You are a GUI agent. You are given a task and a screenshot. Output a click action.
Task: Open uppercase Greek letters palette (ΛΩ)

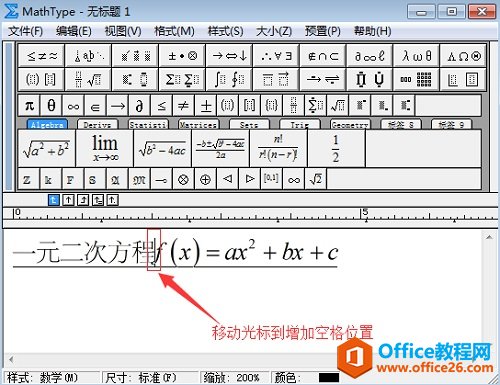[463, 56]
